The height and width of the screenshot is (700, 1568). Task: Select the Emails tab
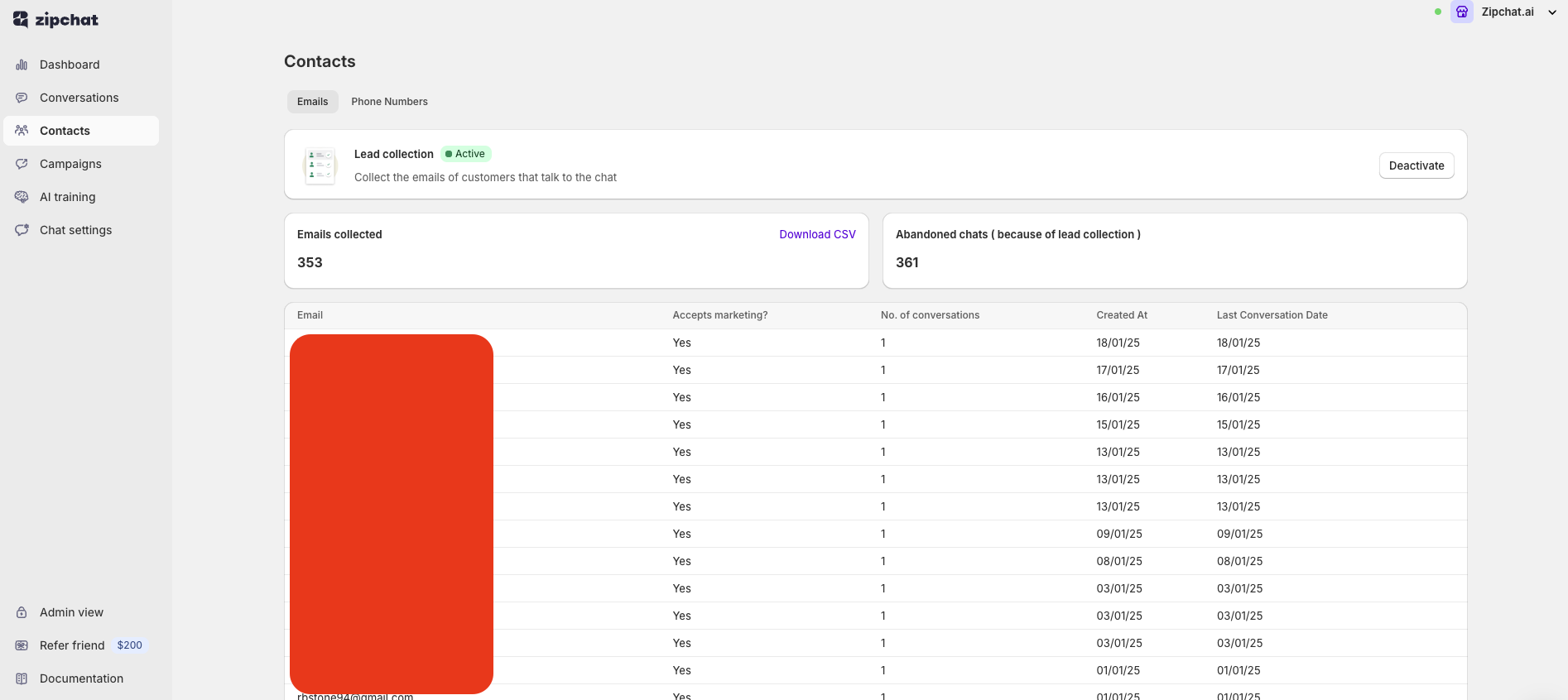tap(312, 102)
